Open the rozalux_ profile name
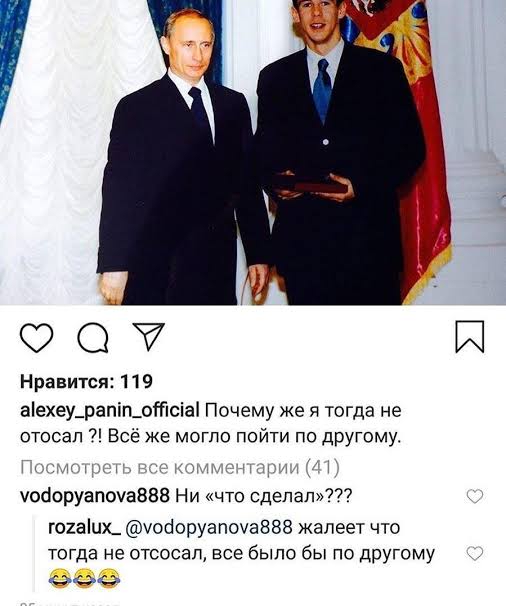The image size is (506, 606). tap(84, 528)
